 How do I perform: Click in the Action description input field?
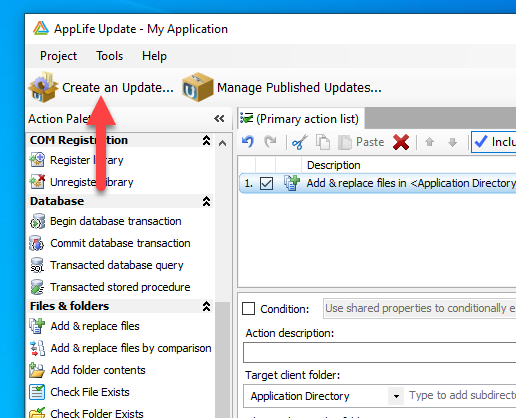379,352
